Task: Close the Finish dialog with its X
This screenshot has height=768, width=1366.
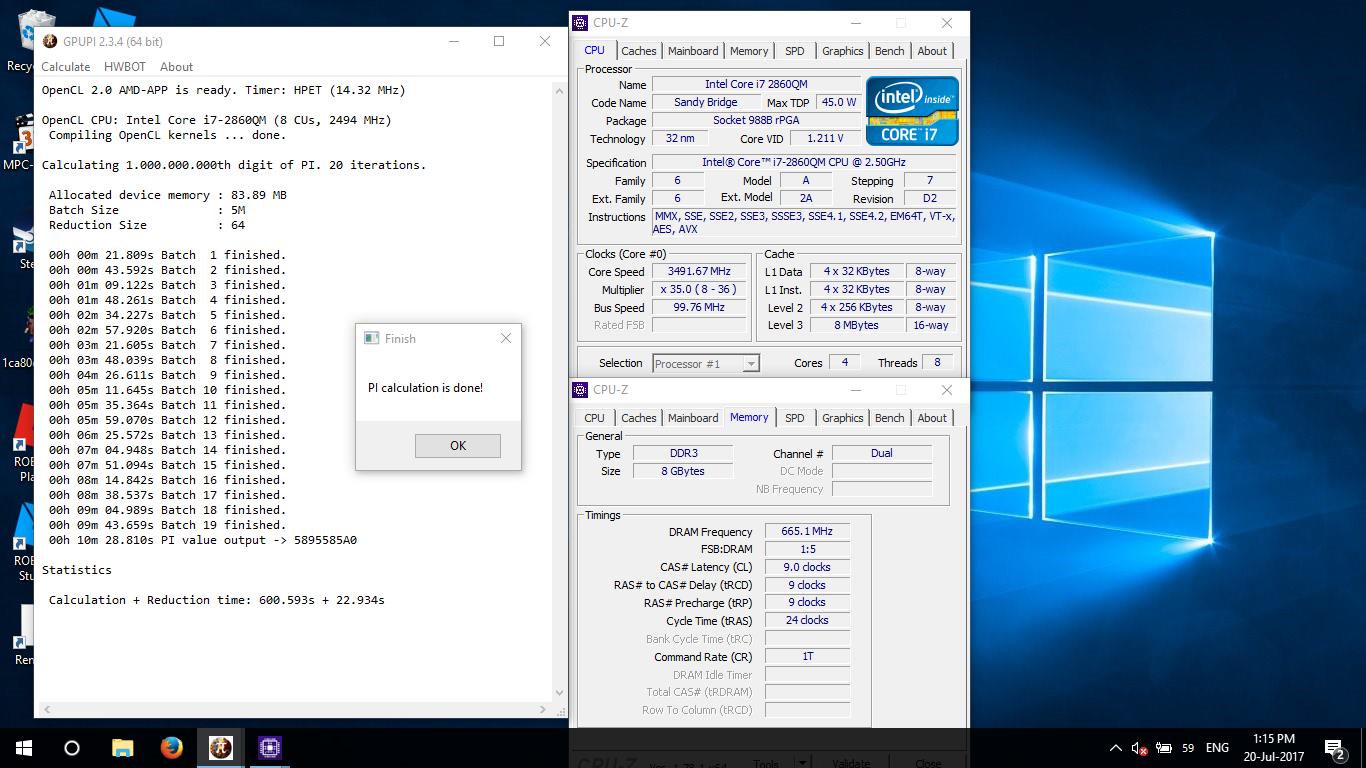Action: coord(506,338)
